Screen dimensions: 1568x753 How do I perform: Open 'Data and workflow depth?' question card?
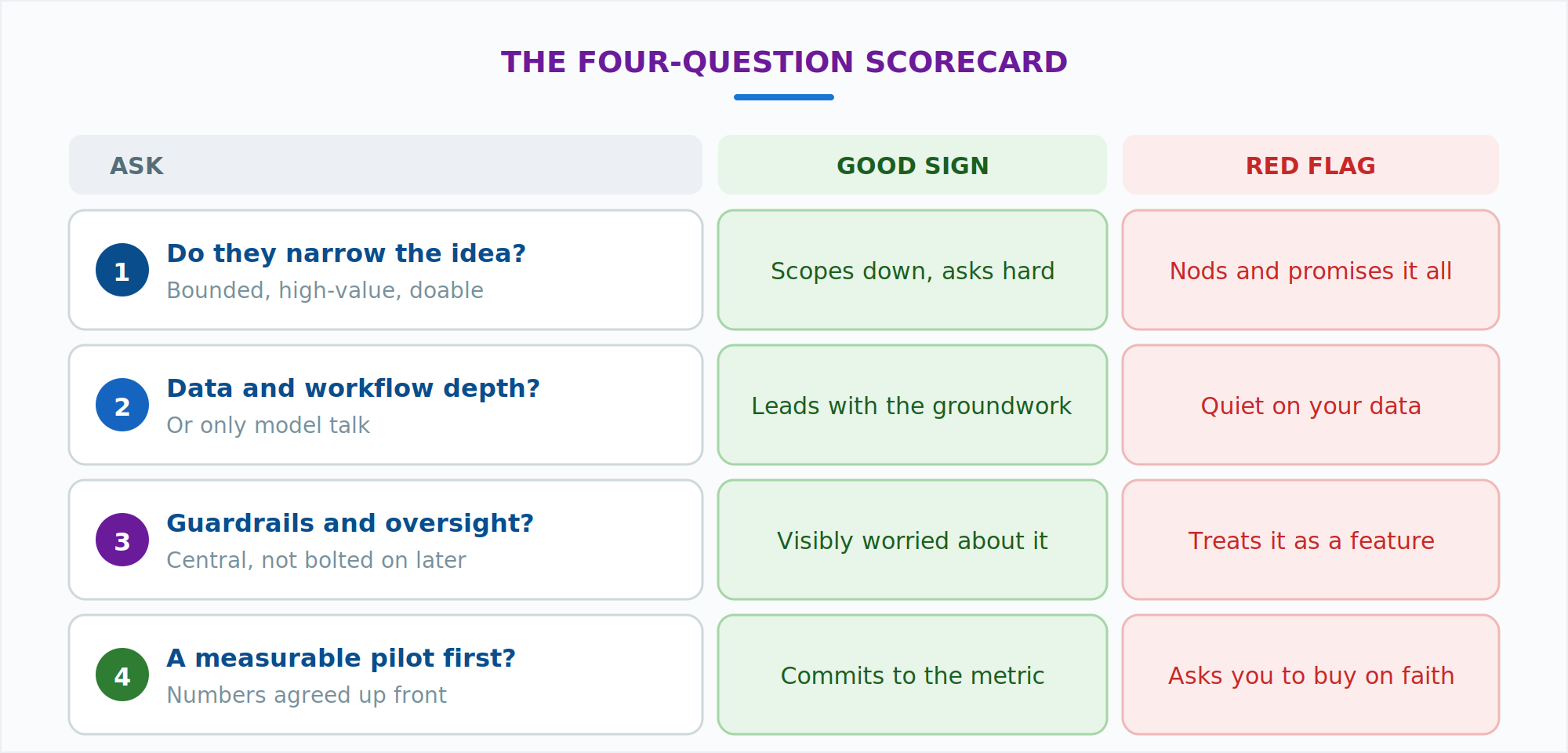tap(386, 405)
